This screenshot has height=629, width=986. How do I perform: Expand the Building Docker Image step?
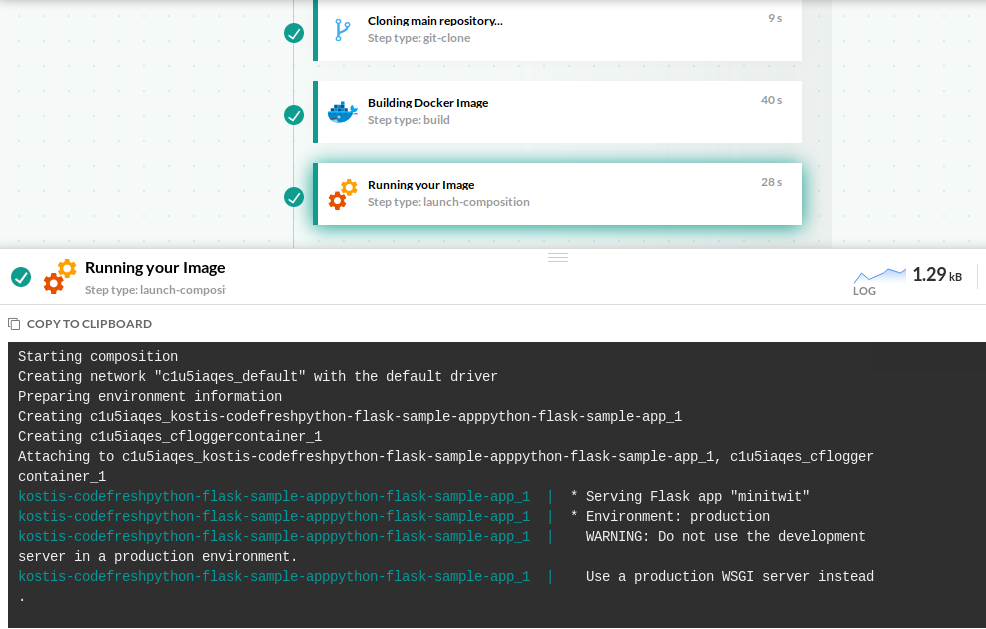tap(428, 103)
